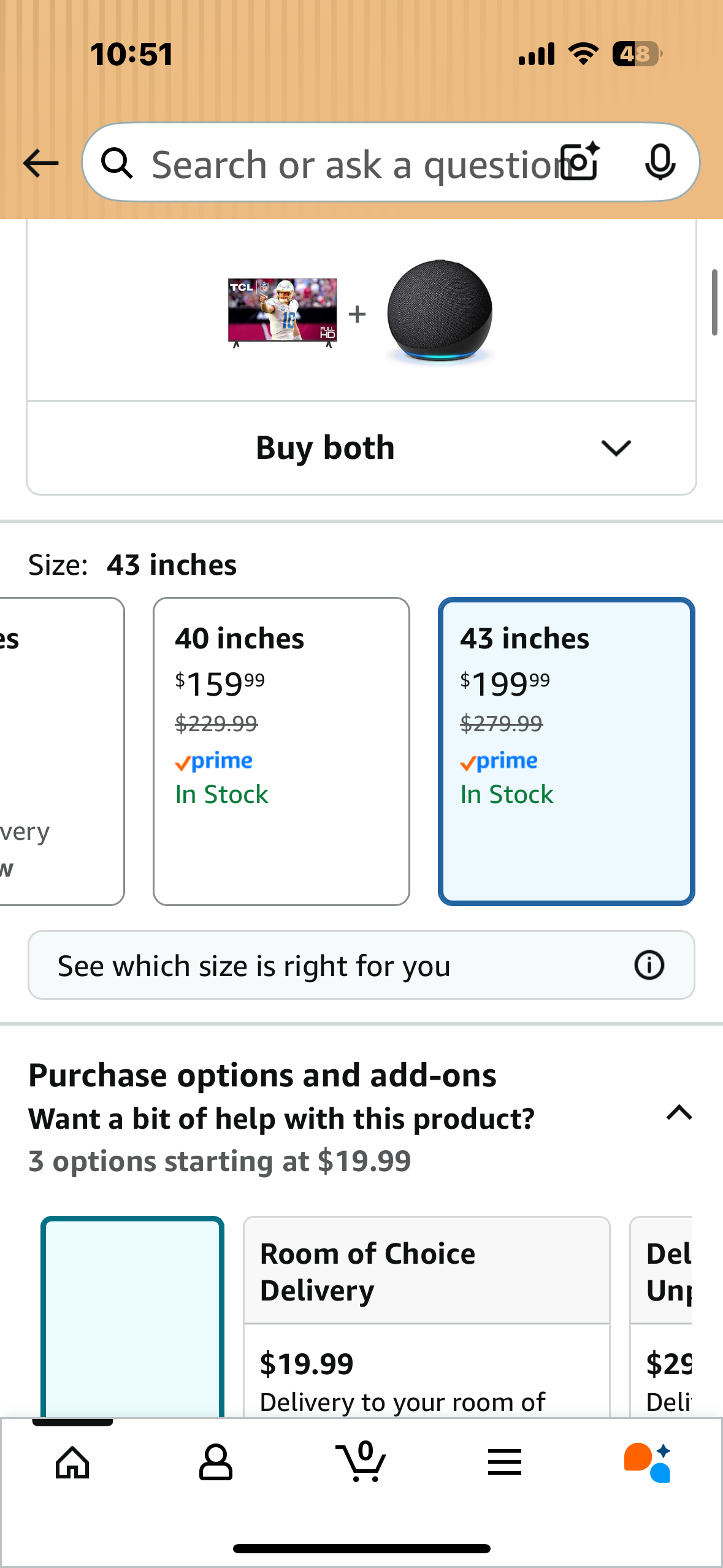Image resolution: width=723 pixels, height=1568 pixels.
Task: Select the 40 inches size option
Action: pyautogui.click(x=281, y=755)
